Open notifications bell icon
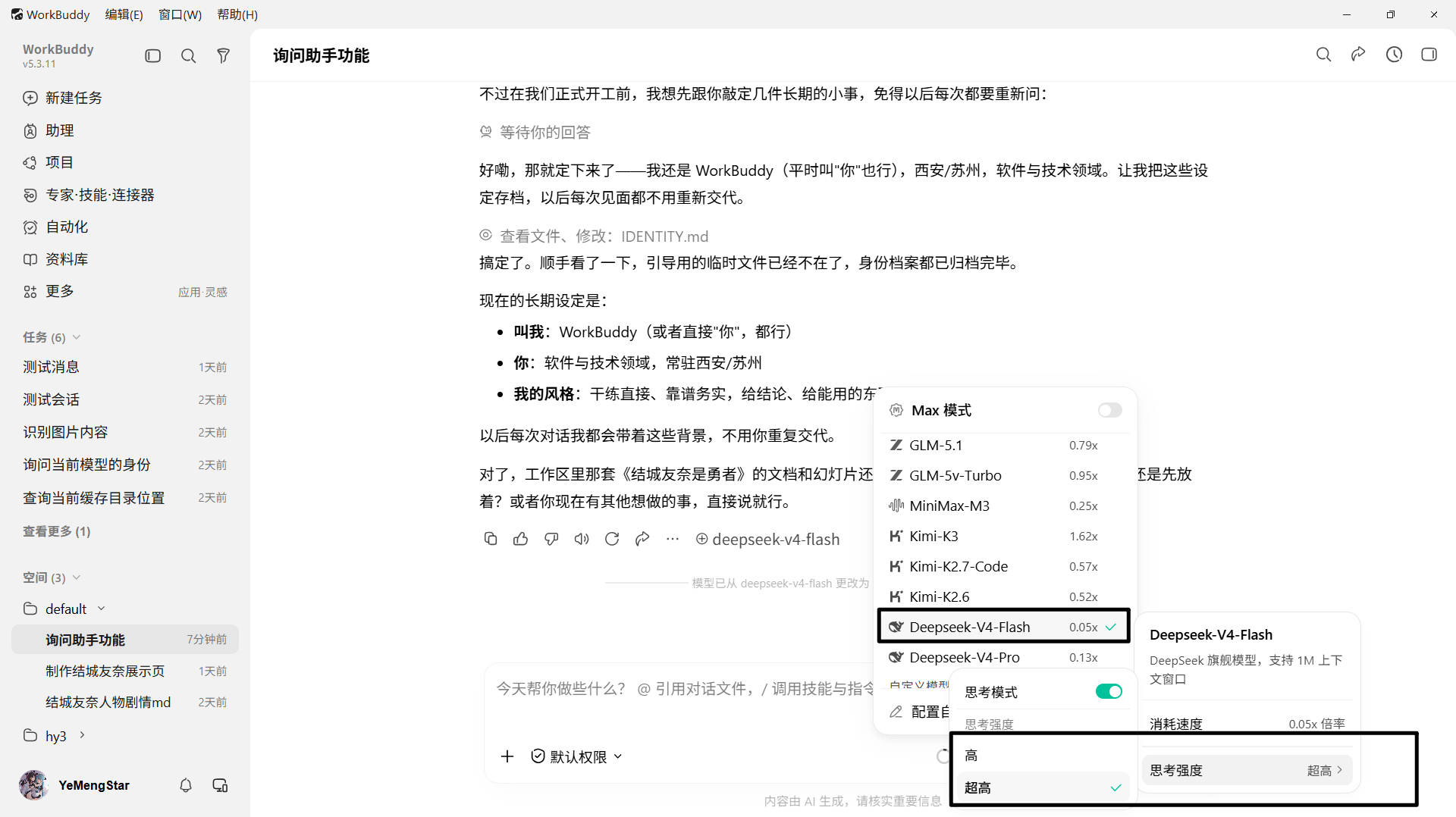Screen dimensions: 1456x817 186,785
